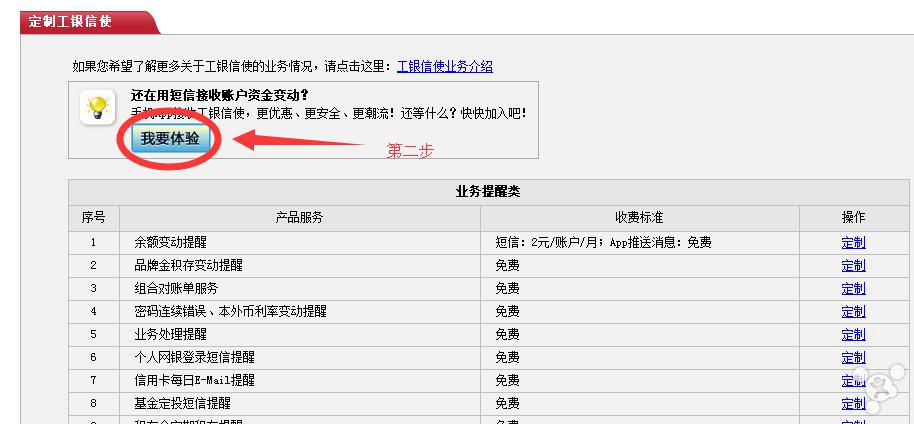Click the 业务提醒类 table title
Viewport: 914px width, 424px height.
pos(488,192)
